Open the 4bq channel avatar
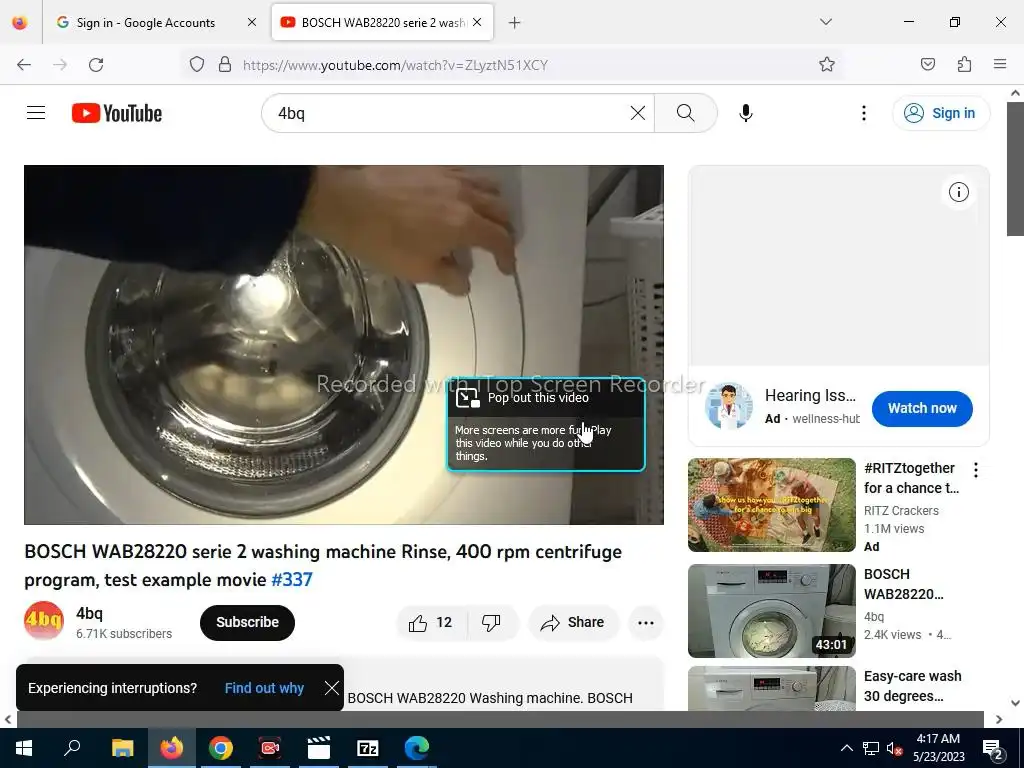This screenshot has width=1024, height=768. tap(44, 620)
